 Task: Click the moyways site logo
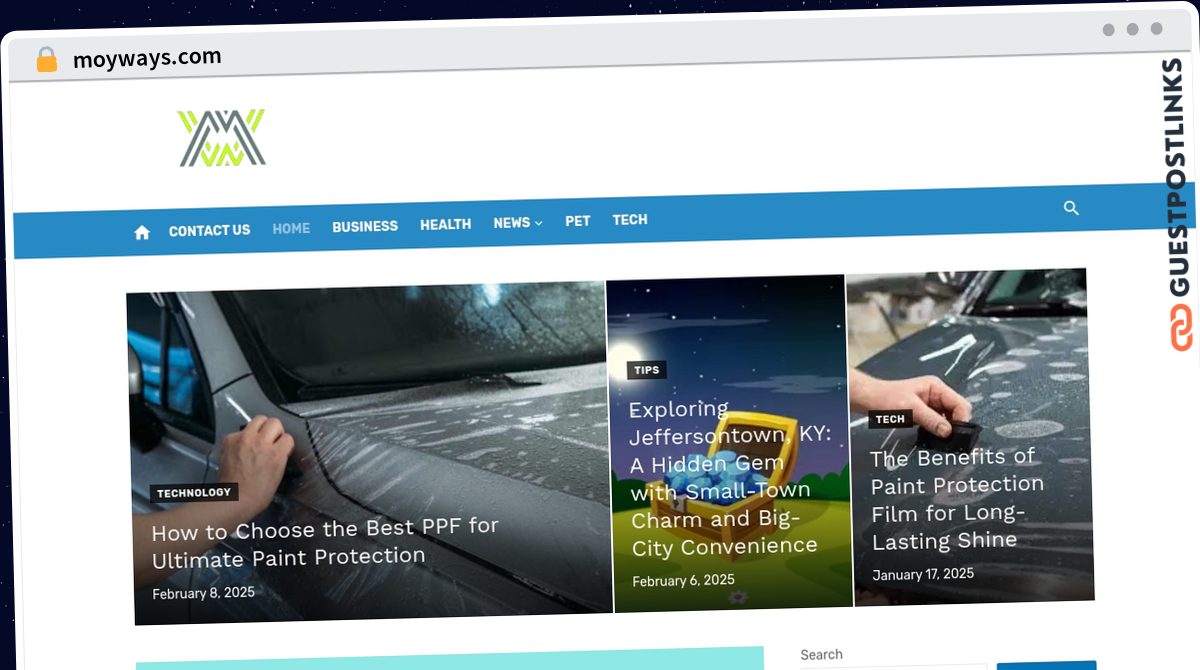pos(221,138)
